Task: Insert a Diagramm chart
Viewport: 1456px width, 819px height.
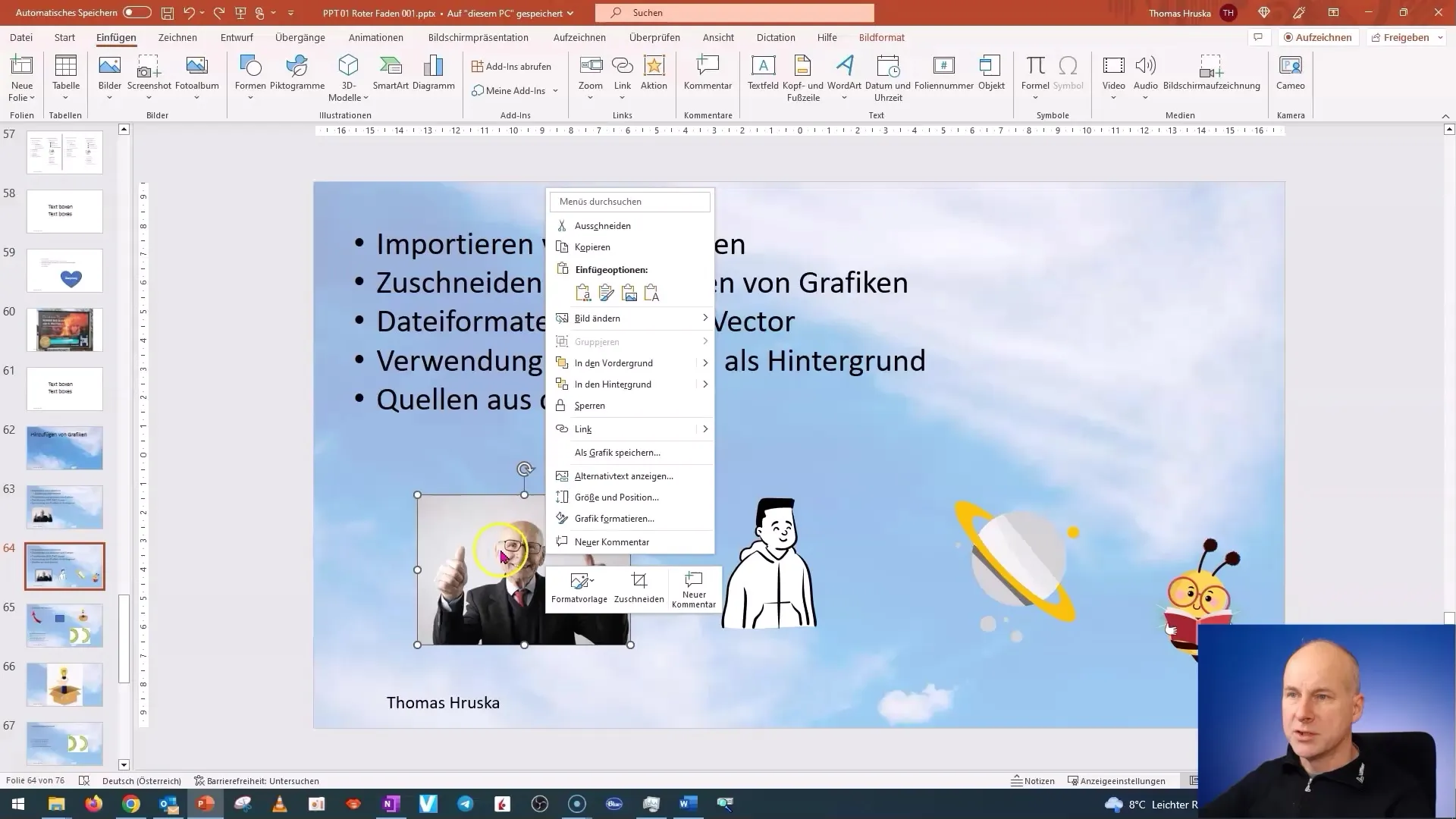Action: point(434,74)
